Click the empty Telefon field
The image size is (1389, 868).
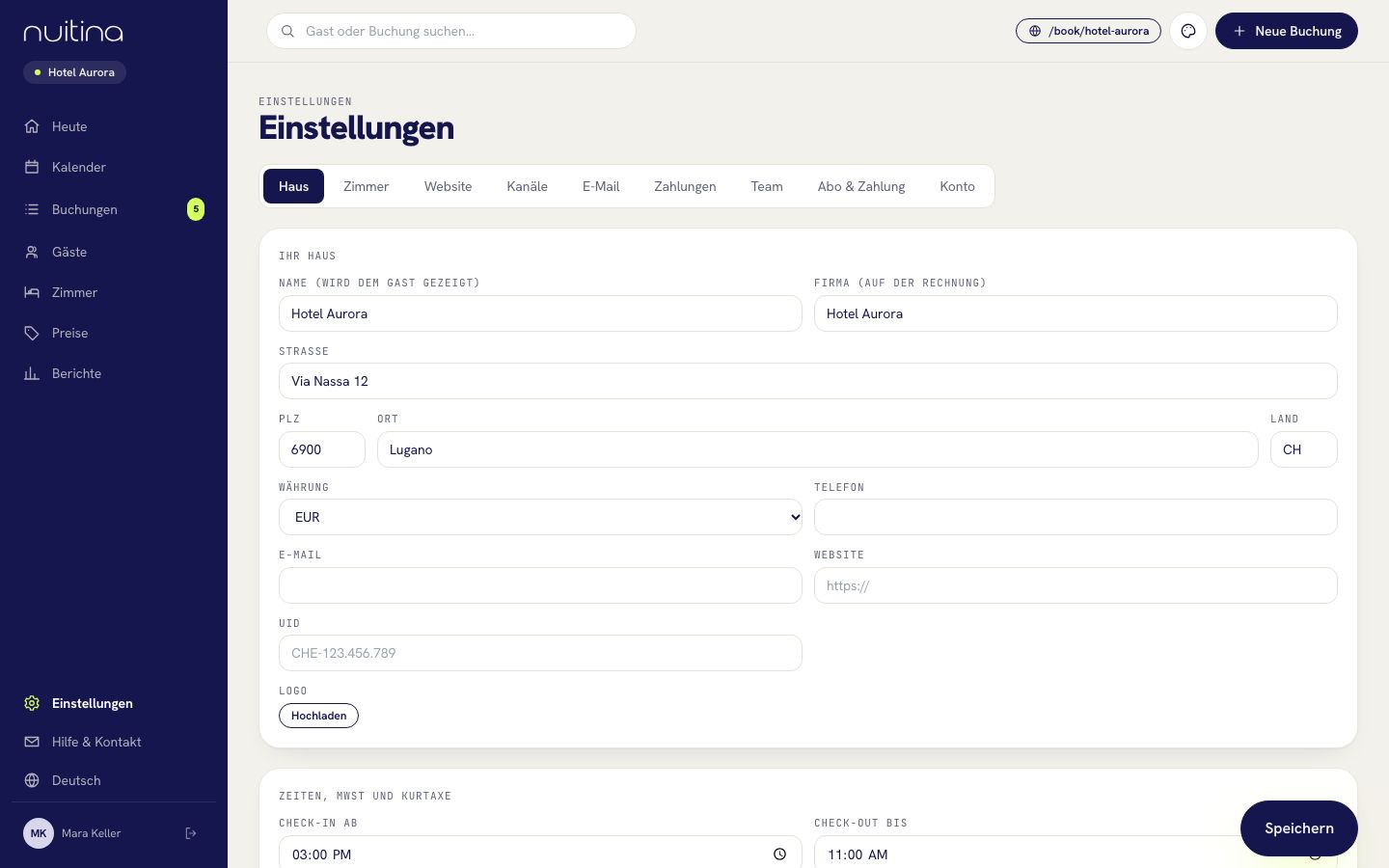click(x=1076, y=517)
